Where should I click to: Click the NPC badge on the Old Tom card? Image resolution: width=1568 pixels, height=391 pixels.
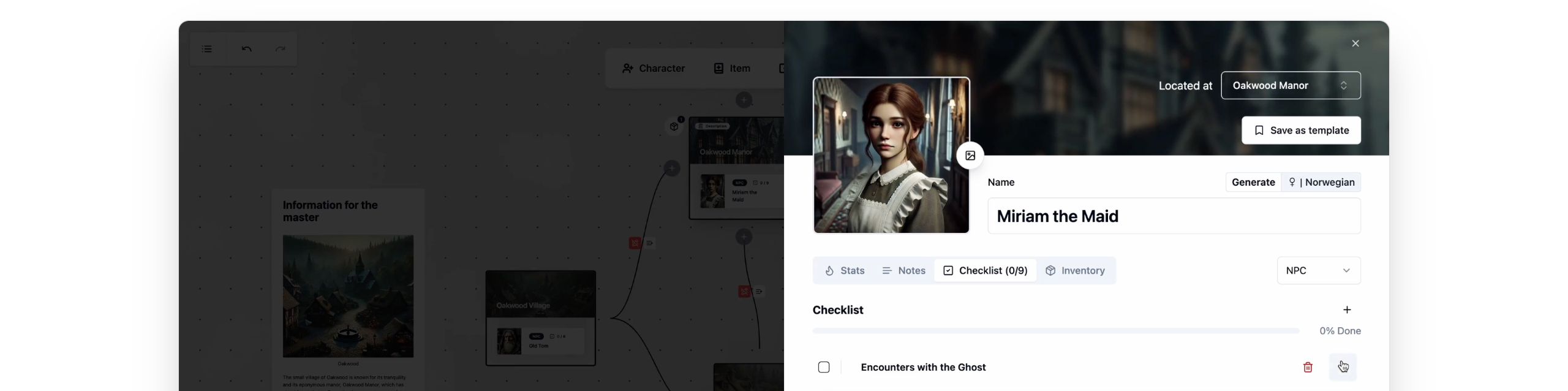click(x=537, y=336)
